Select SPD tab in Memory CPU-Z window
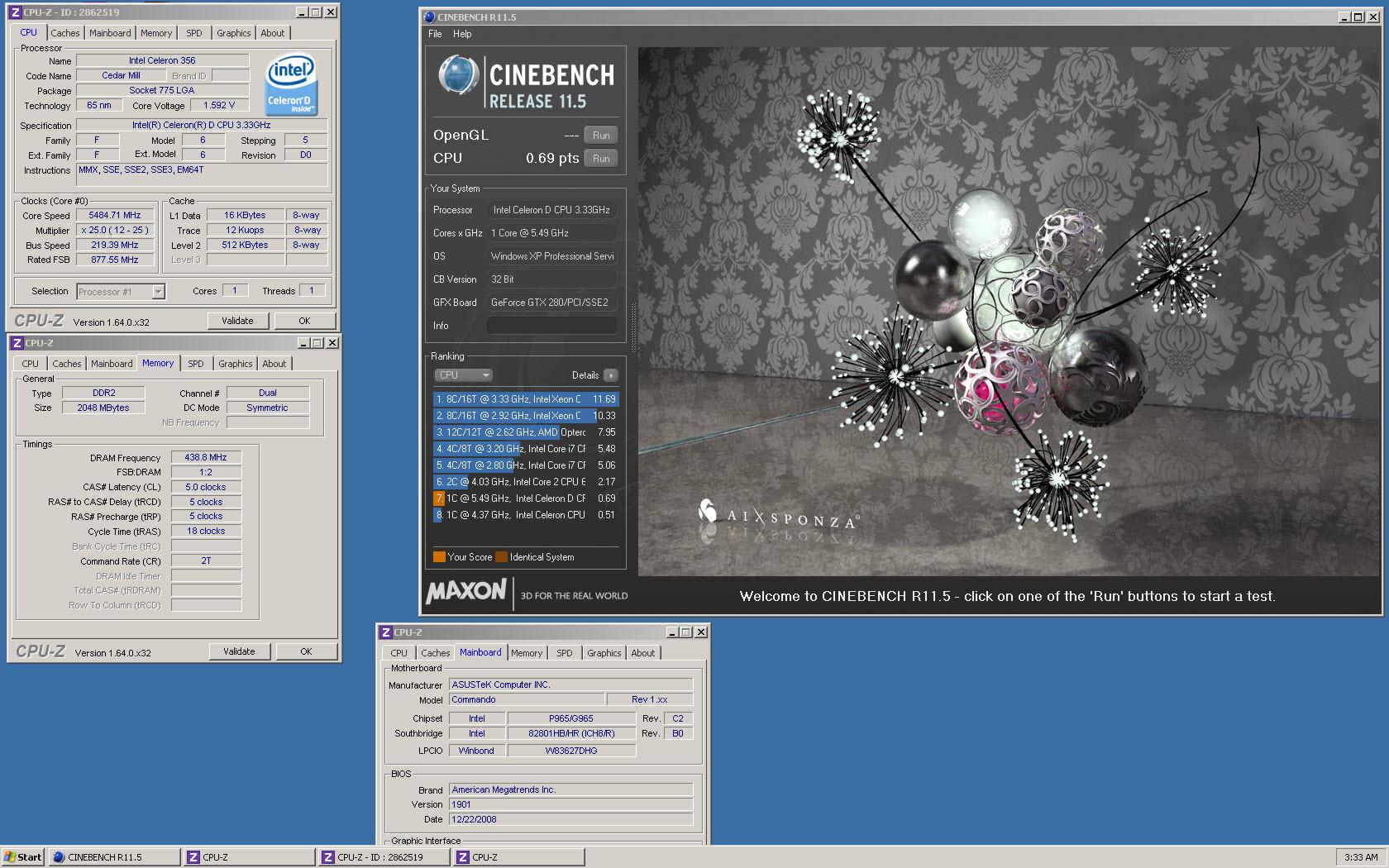The width and height of the screenshot is (1389, 868). click(196, 364)
